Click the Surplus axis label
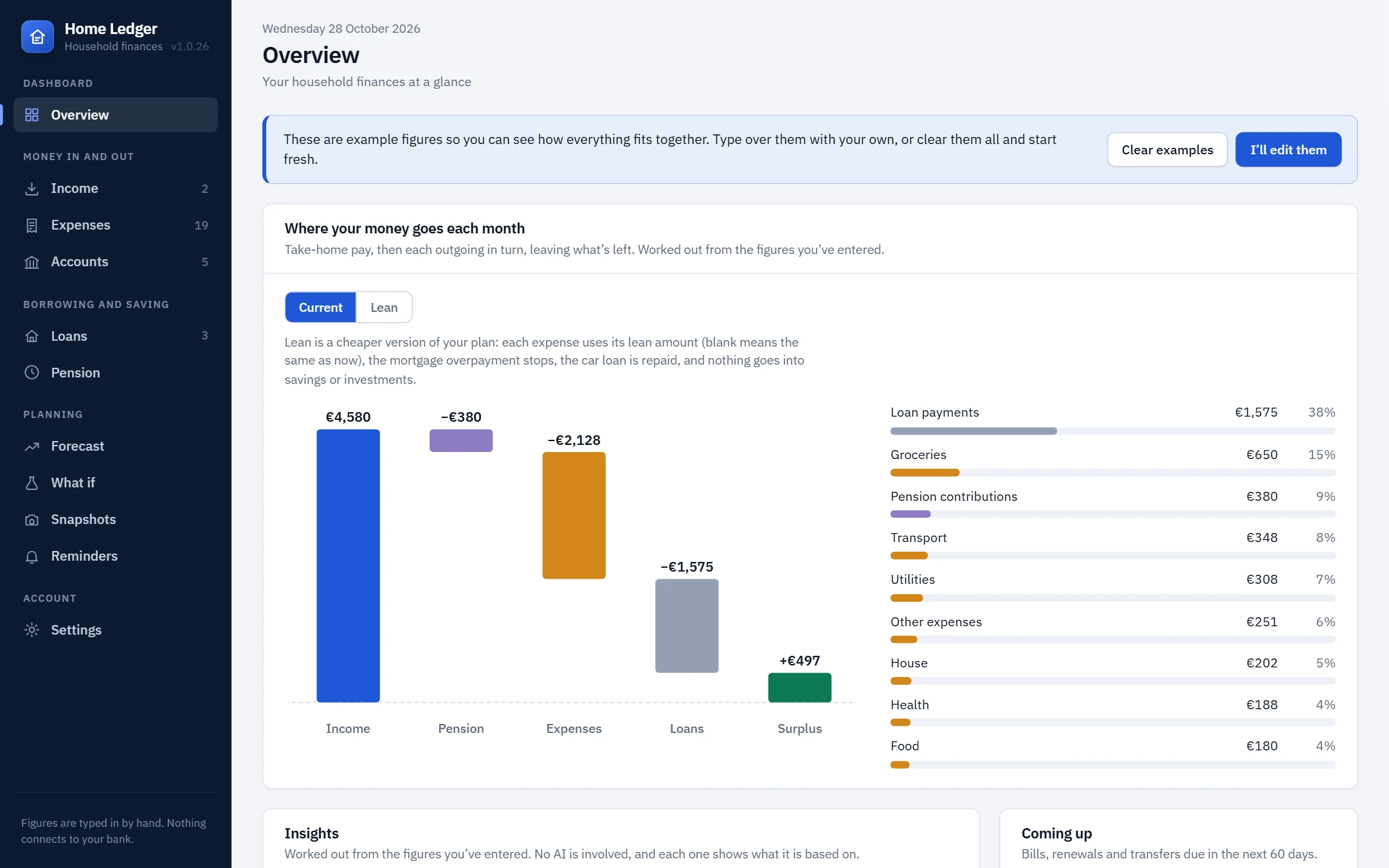1389x868 pixels. pos(799,728)
